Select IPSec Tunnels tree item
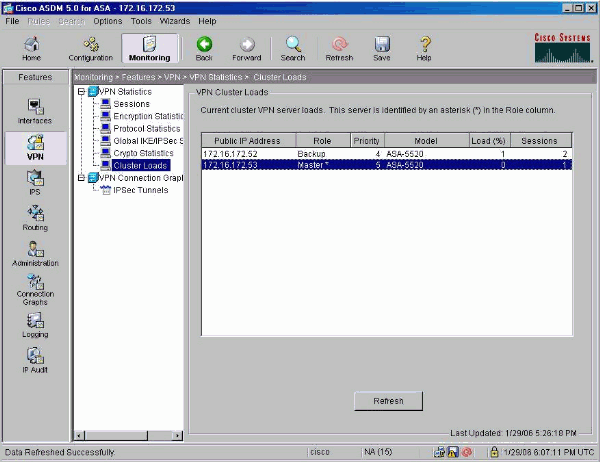Viewport: 600px width, 462px height. coord(138,189)
